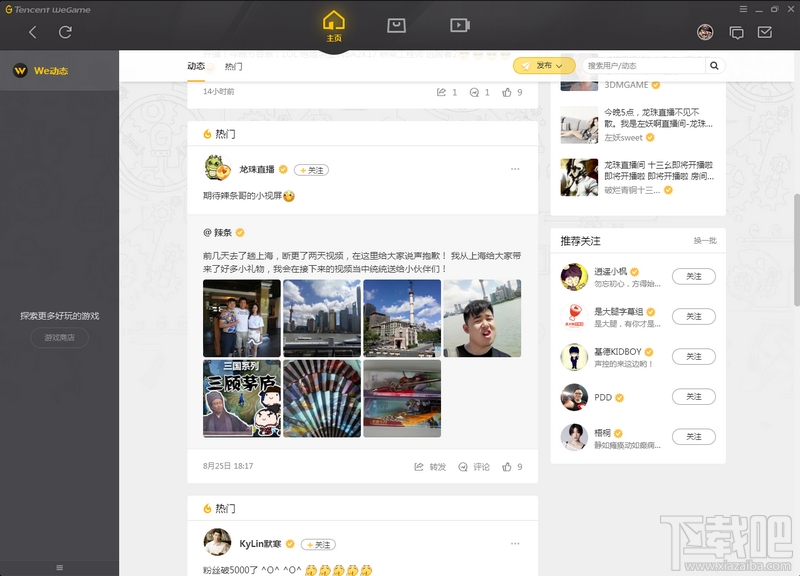The height and width of the screenshot is (576, 800).
Task: Open 是大腿字幕组 avatar
Action: click(x=574, y=316)
